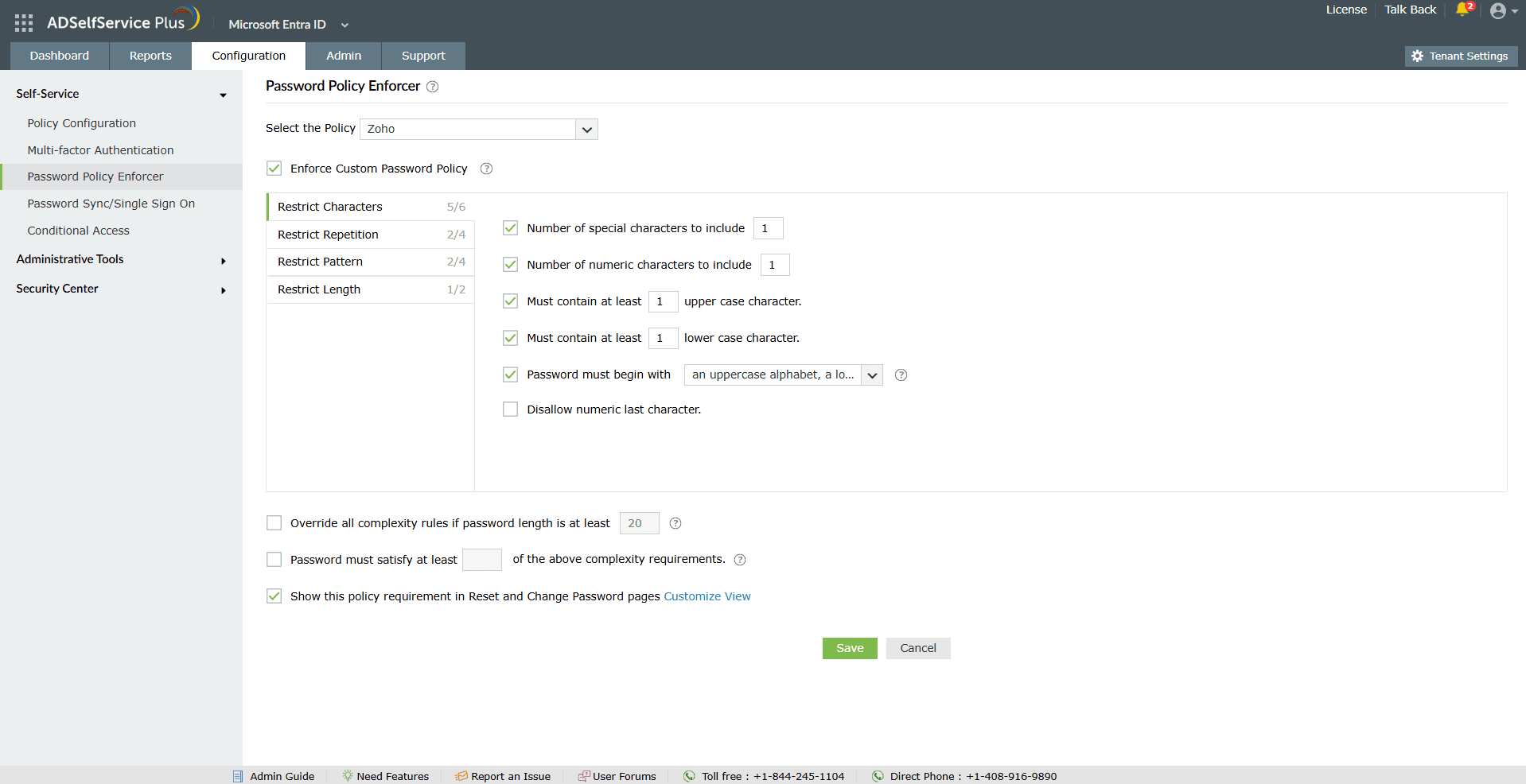The height and width of the screenshot is (784, 1526).
Task: Open the License link
Action: pyautogui.click(x=1346, y=10)
